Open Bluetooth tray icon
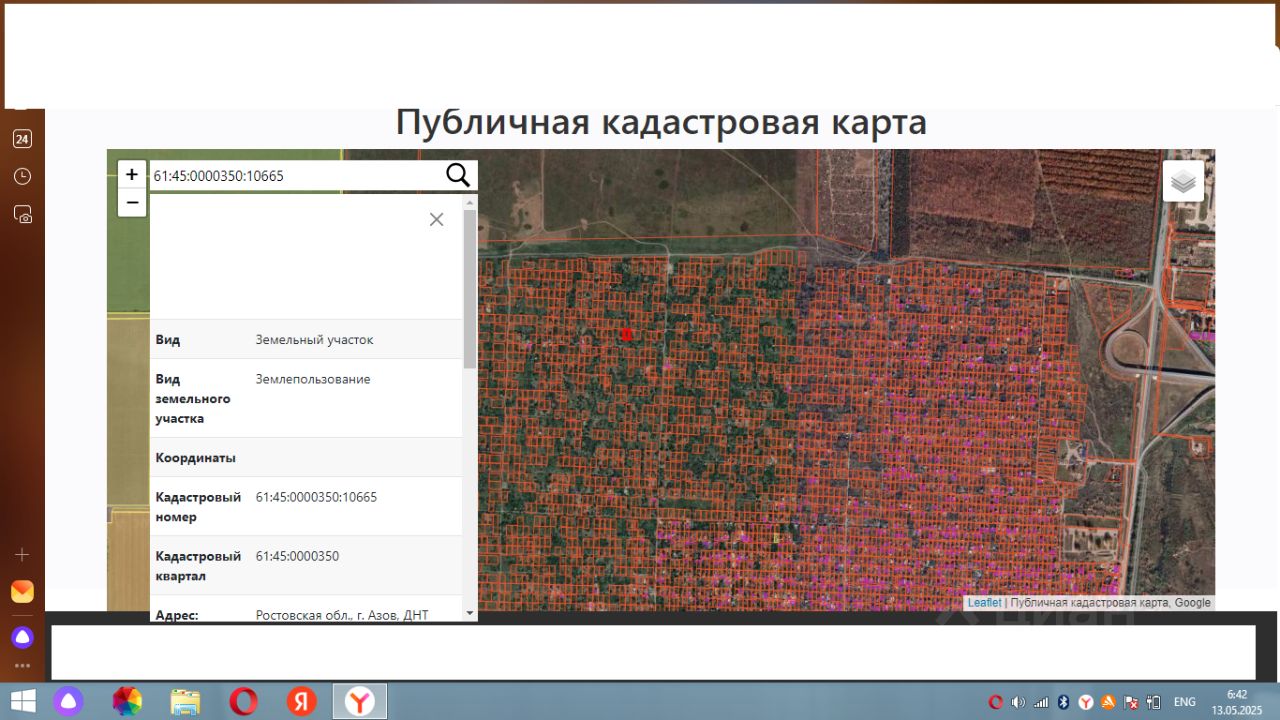 pos(1064,702)
